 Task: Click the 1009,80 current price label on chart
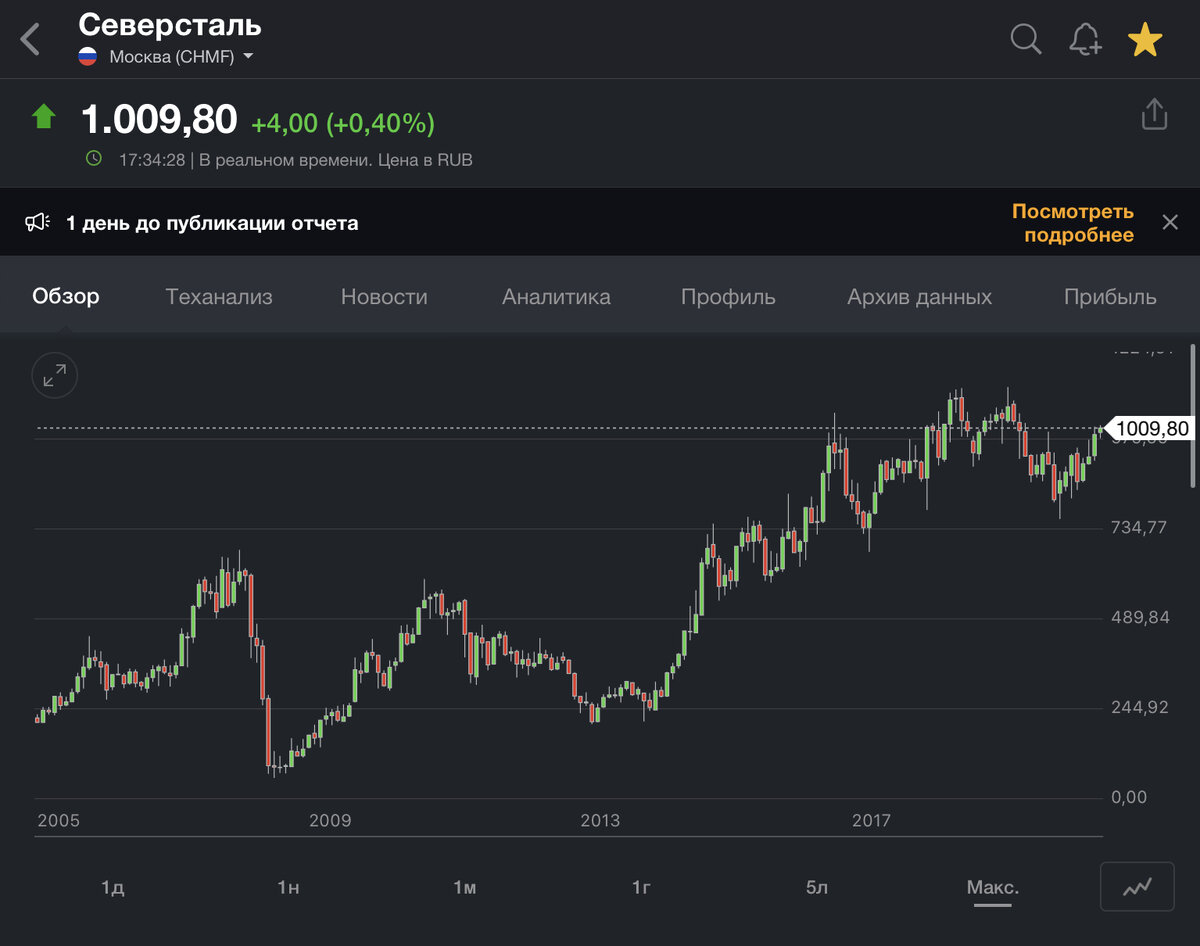(1148, 429)
